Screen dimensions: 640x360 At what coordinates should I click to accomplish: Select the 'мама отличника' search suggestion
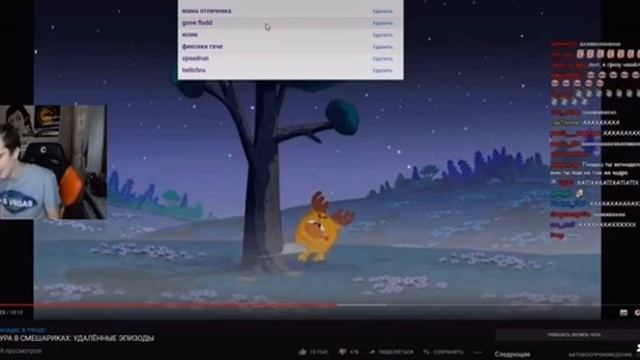pos(290,11)
